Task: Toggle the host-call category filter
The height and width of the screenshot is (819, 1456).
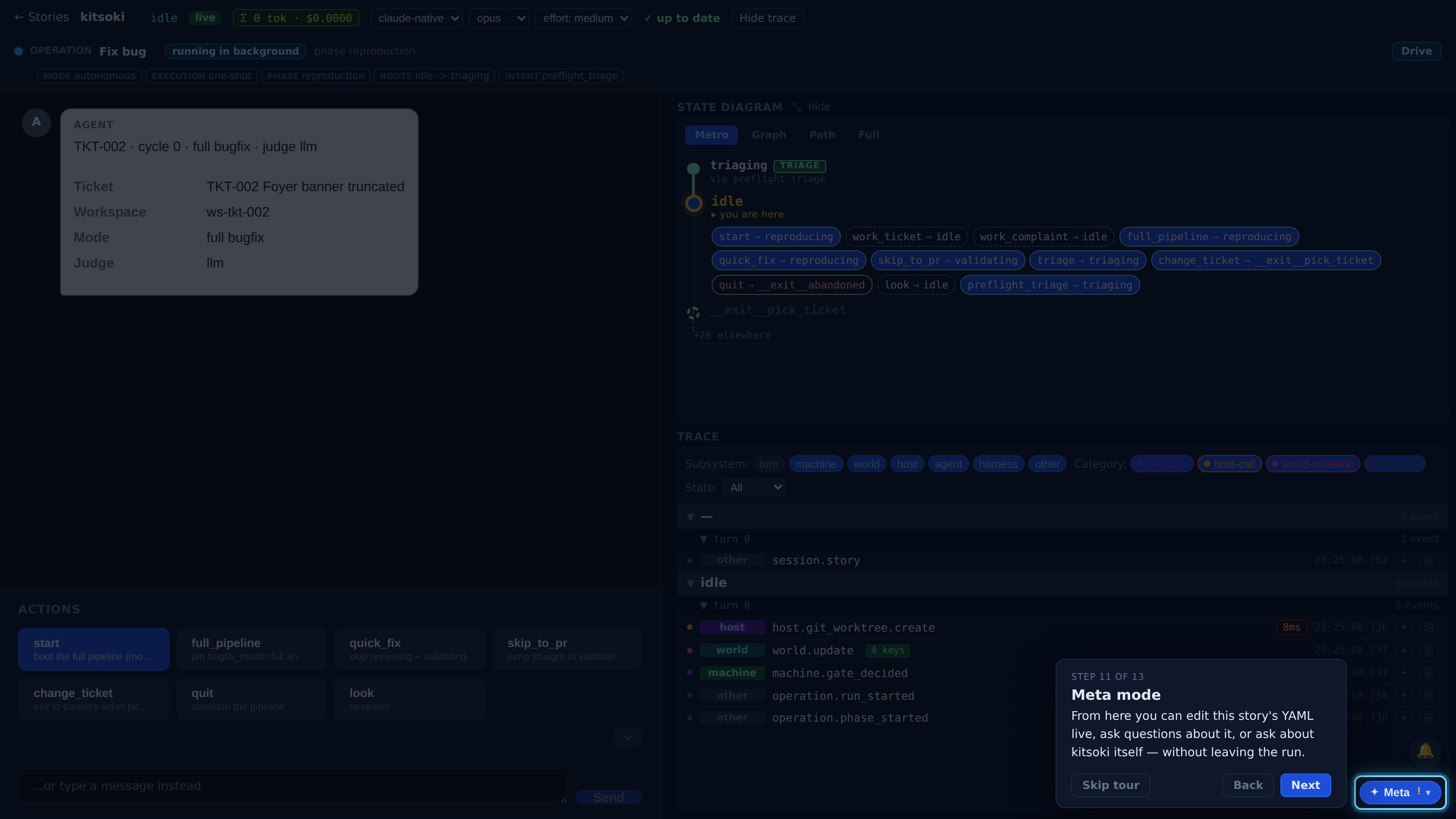Action: pos(1229,464)
